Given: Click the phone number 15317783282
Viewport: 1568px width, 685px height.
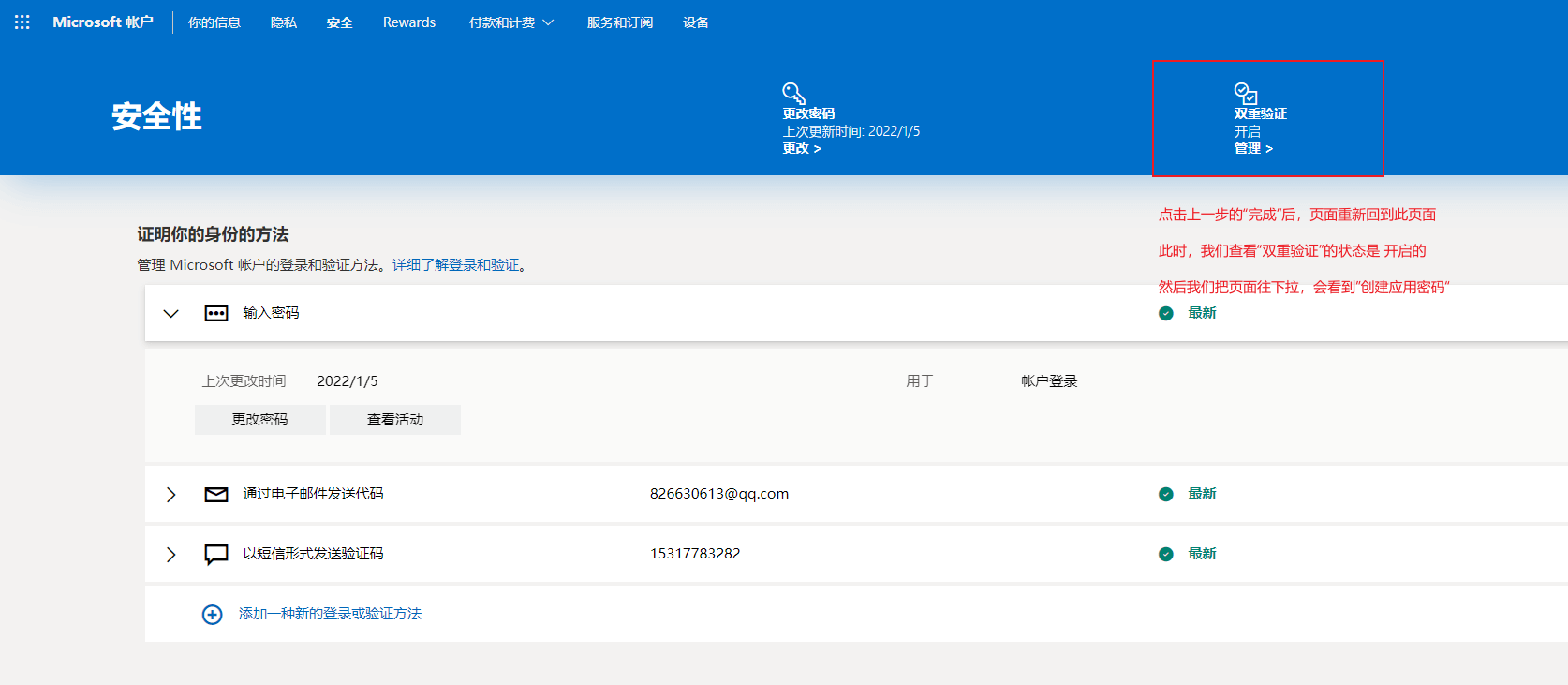Looking at the screenshot, I should 695,554.
